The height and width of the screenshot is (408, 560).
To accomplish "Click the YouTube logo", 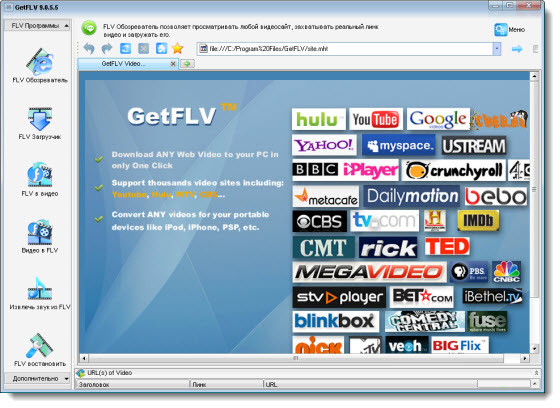I will click(376, 119).
